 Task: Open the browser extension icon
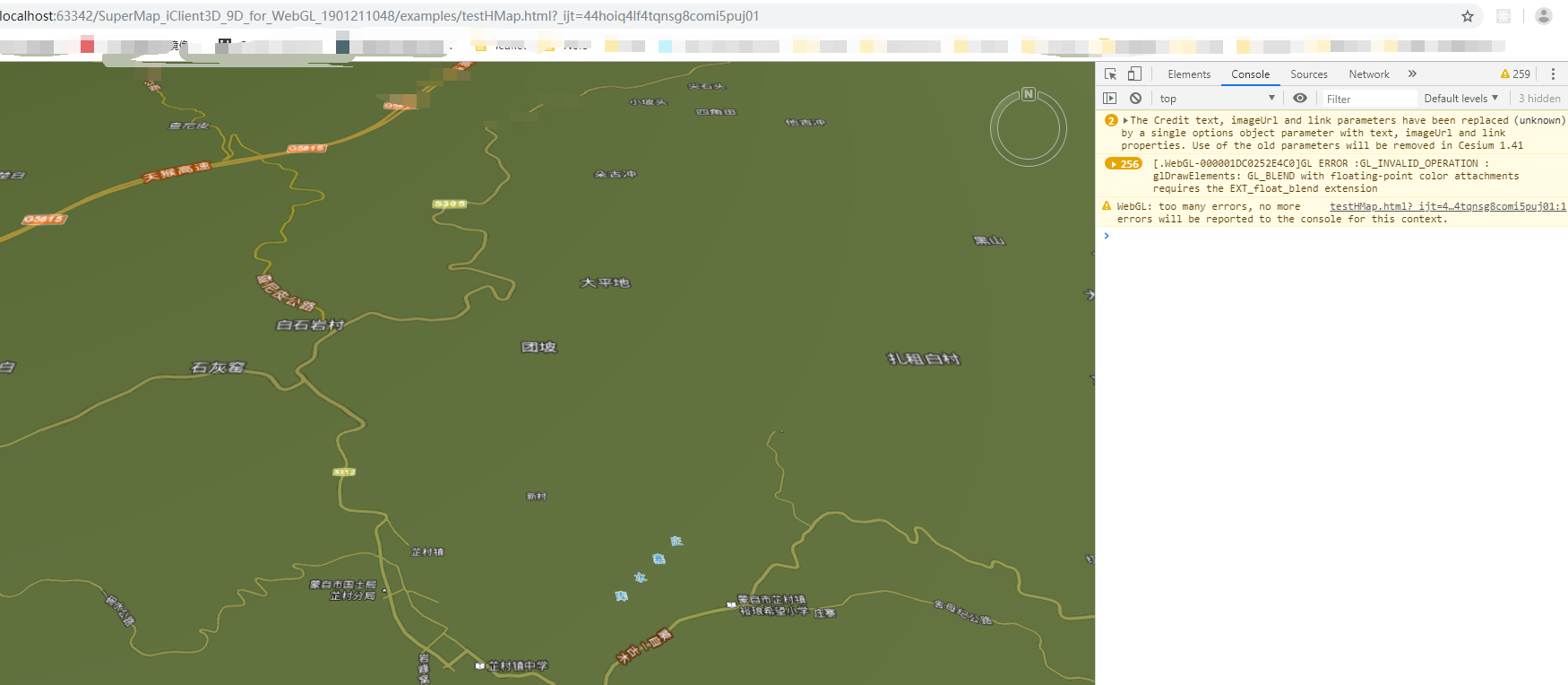1503,16
